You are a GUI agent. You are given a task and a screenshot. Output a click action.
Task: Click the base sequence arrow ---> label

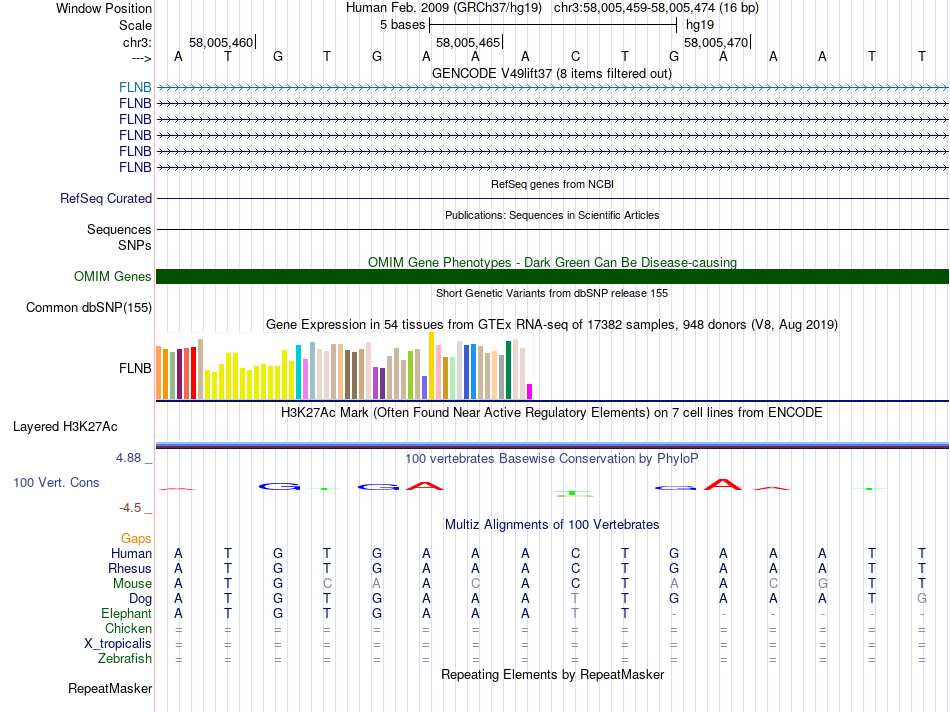(142, 58)
